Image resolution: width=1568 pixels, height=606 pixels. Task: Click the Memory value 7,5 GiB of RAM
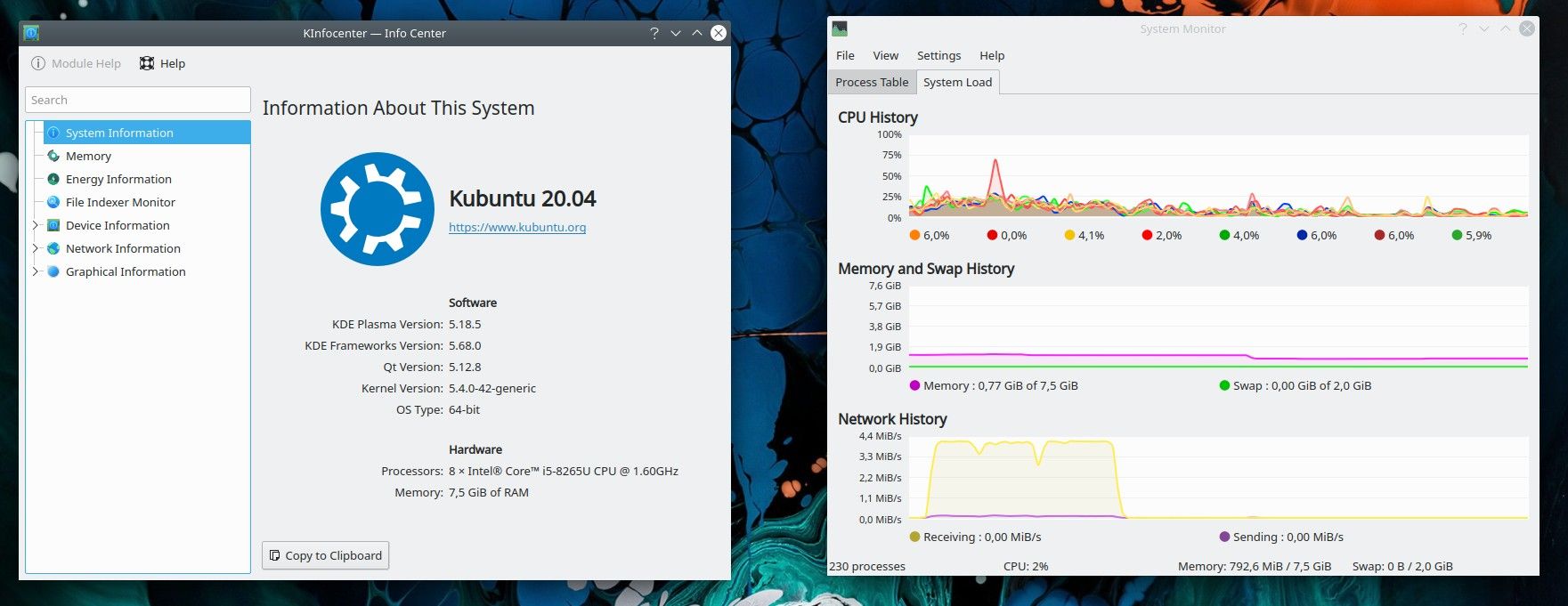(489, 492)
